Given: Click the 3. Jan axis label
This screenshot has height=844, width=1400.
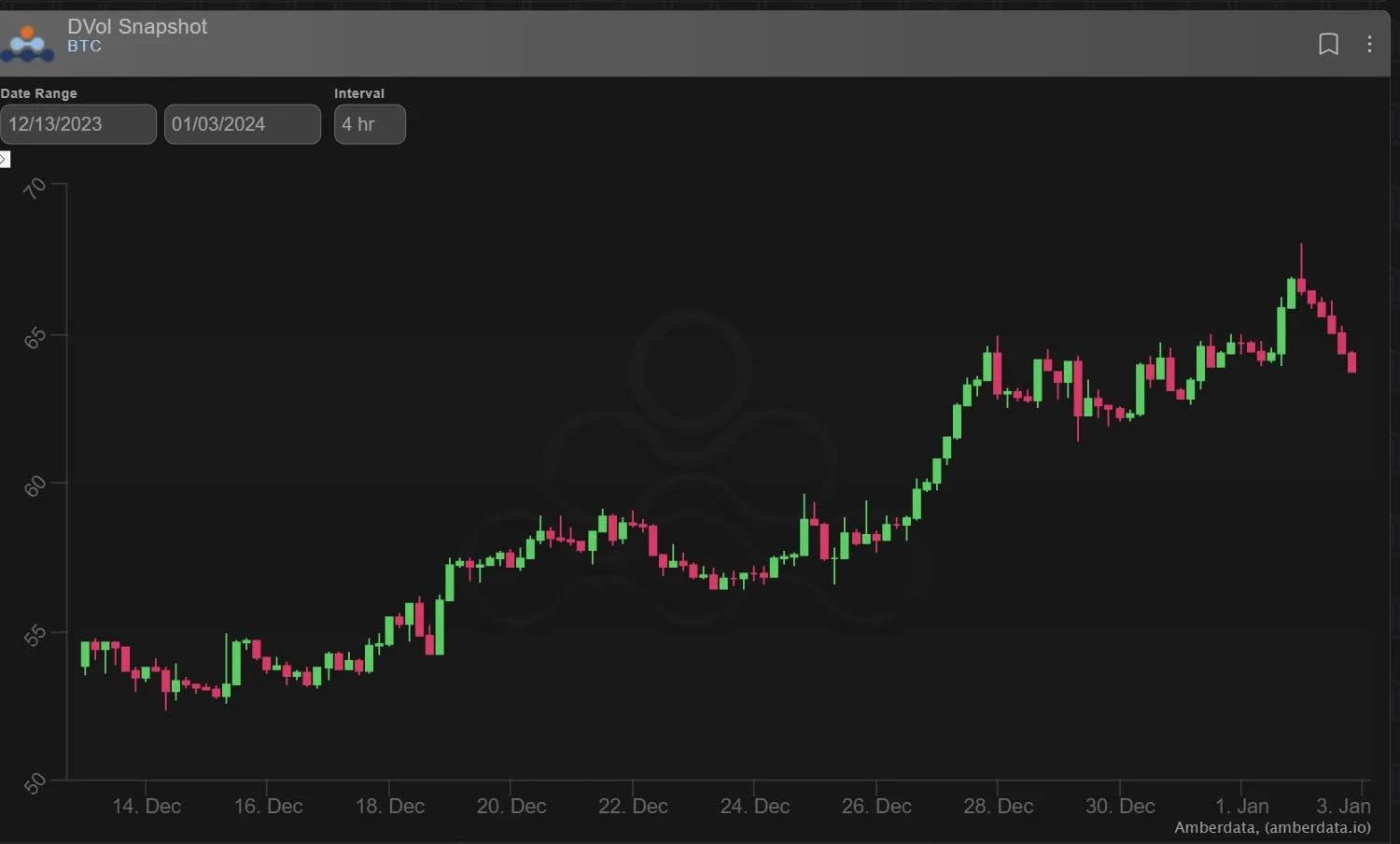Looking at the screenshot, I should [1343, 806].
